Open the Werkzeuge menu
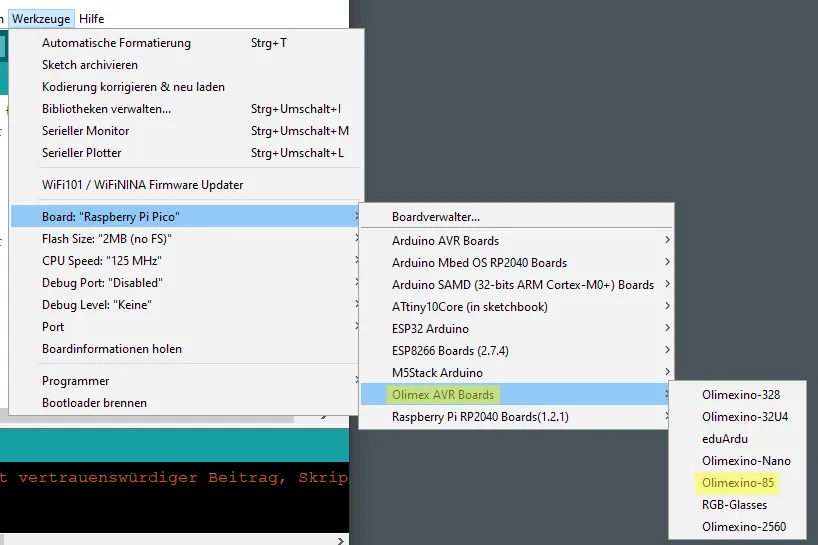The width and height of the screenshot is (818, 545). 40,18
